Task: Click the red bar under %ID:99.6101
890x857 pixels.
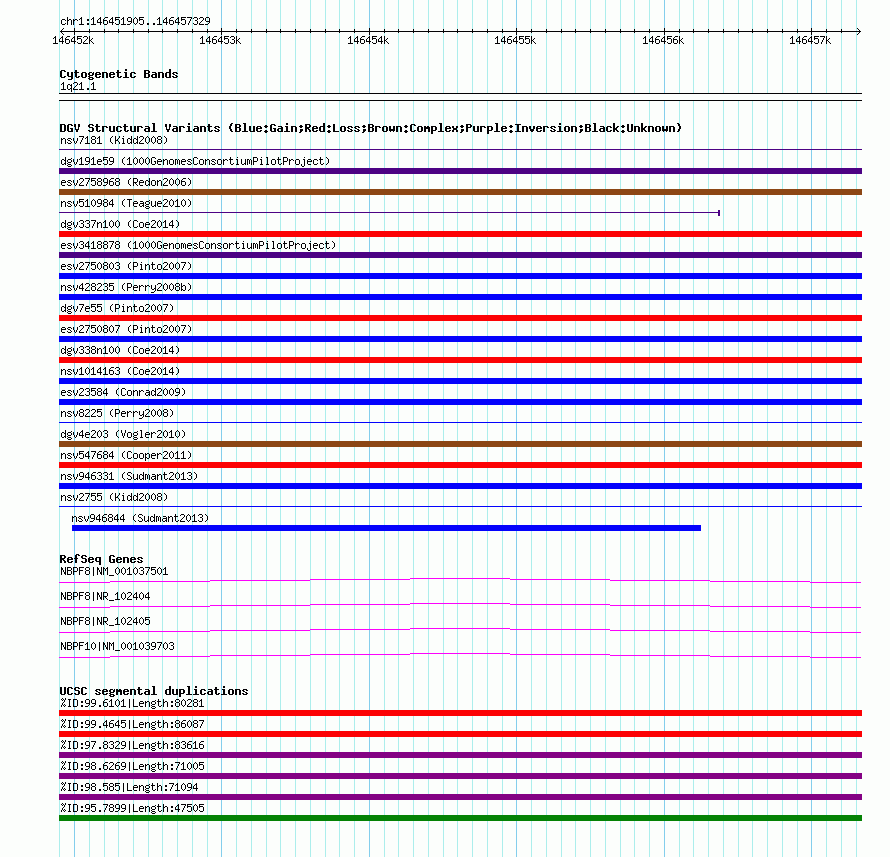Action: click(460, 713)
